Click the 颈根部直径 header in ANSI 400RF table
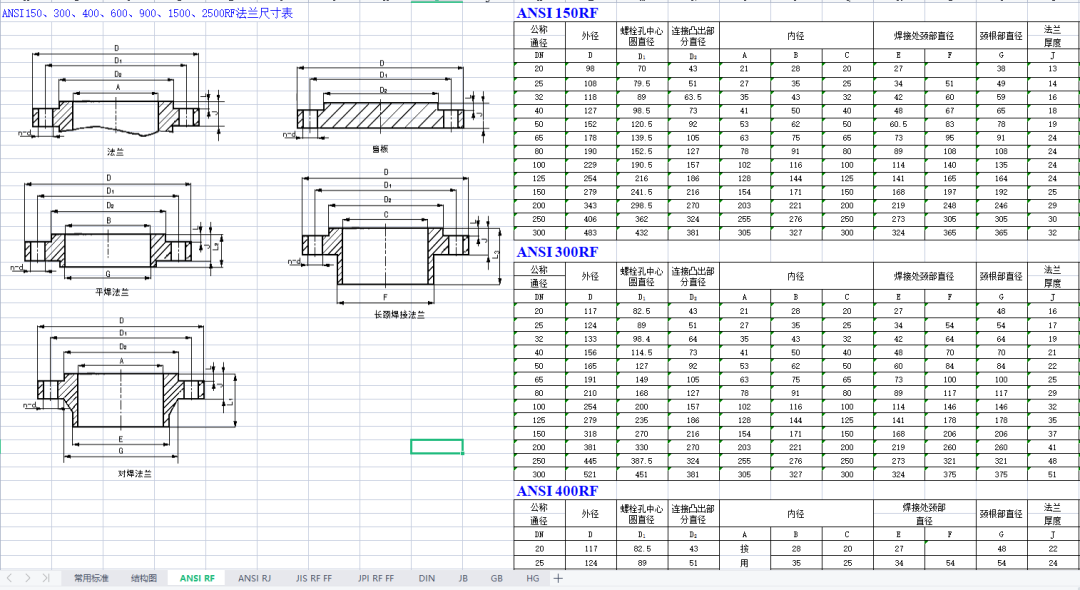This screenshot has width=1080, height=590. pyautogui.click(x=1001, y=514)
